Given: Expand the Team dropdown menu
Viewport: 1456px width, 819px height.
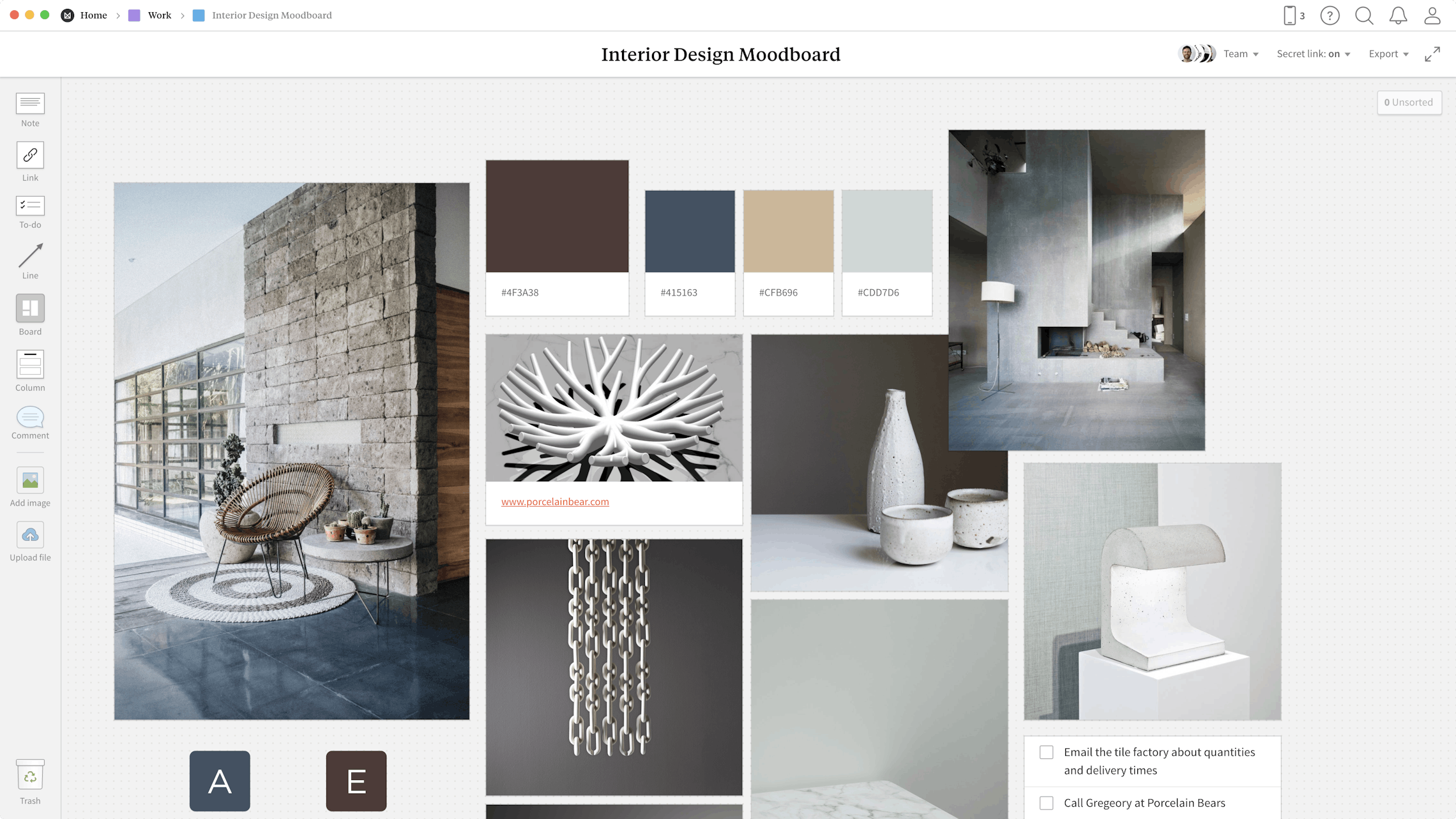Looking at the screenshot, I should [1240, 53].
